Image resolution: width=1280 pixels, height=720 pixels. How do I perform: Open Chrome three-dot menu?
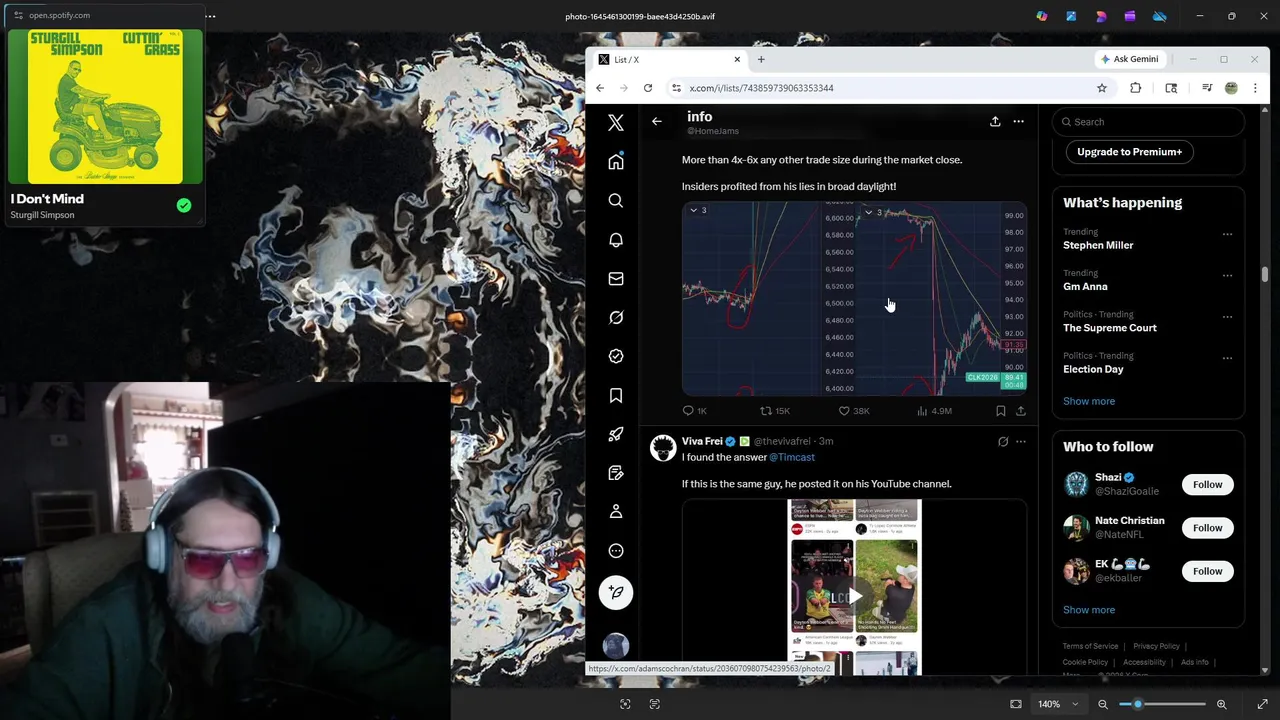[x=1255, y=88]
